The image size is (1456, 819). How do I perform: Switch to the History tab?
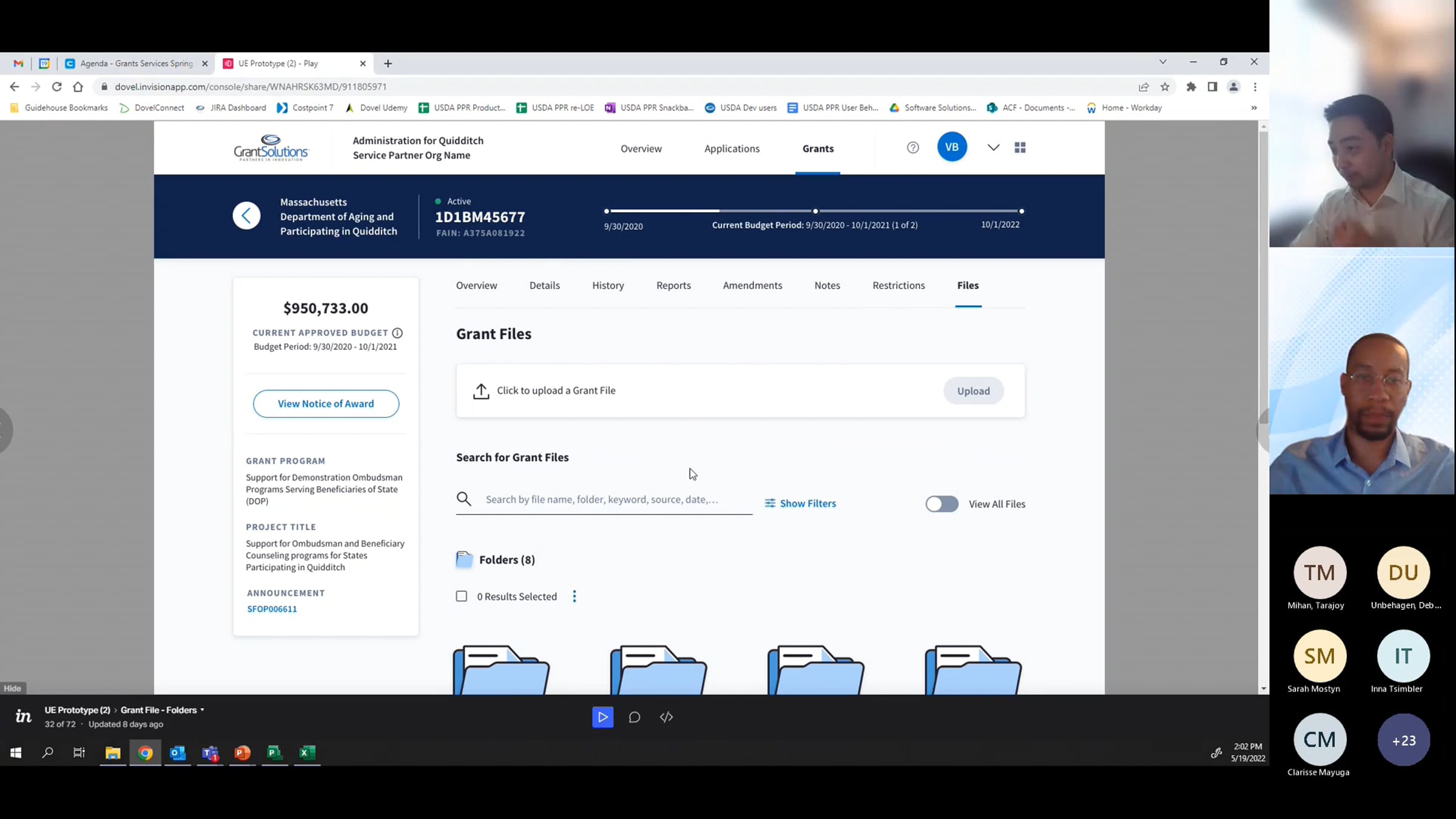(x=608, y=285)
